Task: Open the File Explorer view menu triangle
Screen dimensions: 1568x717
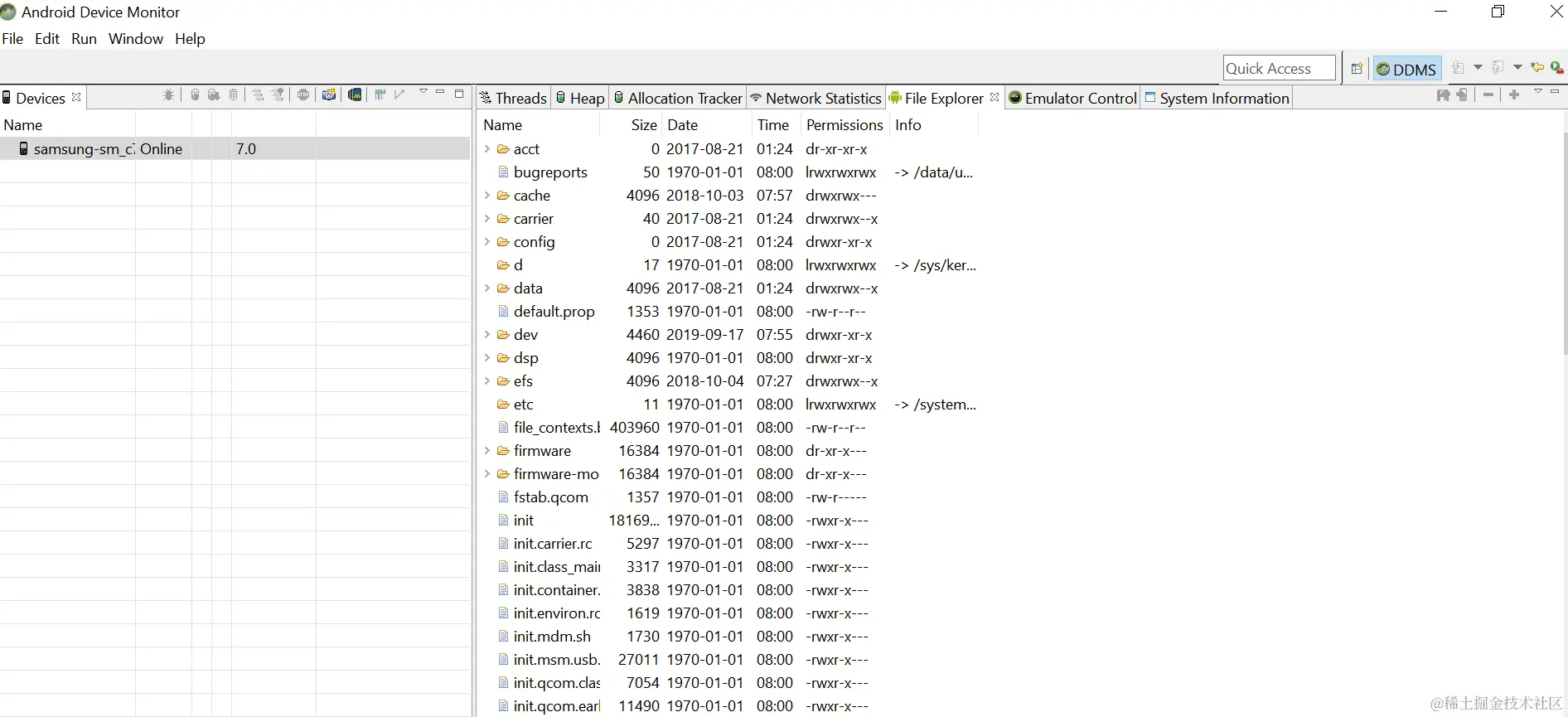Action: click(1538, 92)
